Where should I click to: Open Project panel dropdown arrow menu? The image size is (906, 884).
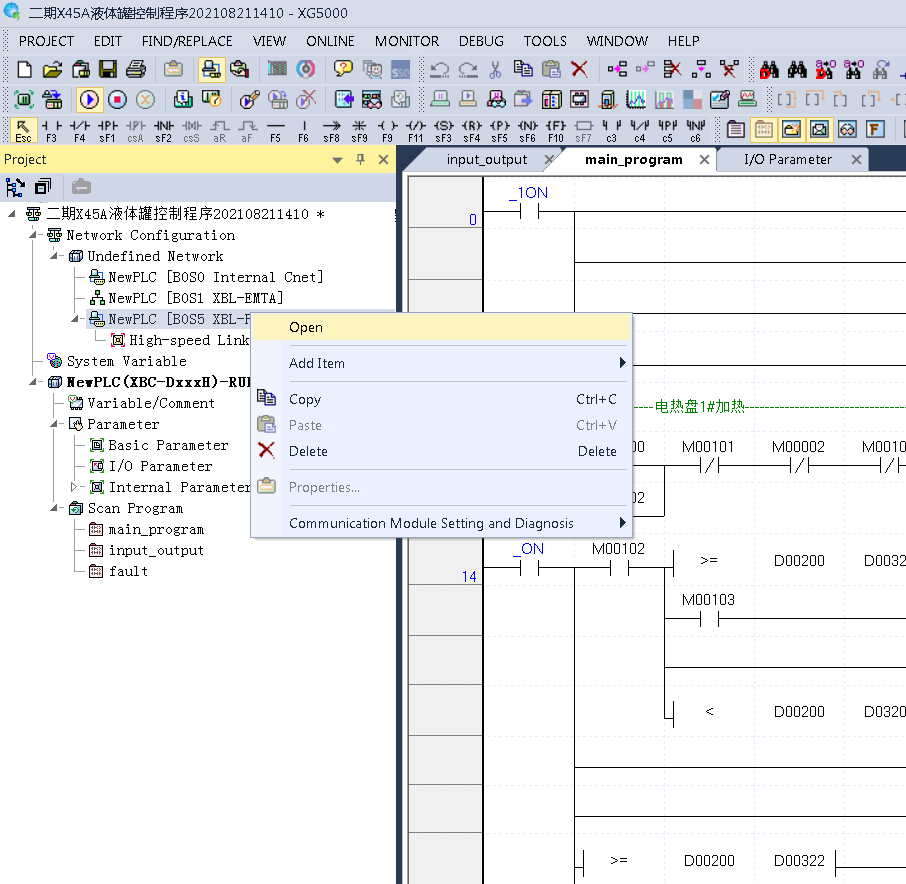[x=338, y=160]
